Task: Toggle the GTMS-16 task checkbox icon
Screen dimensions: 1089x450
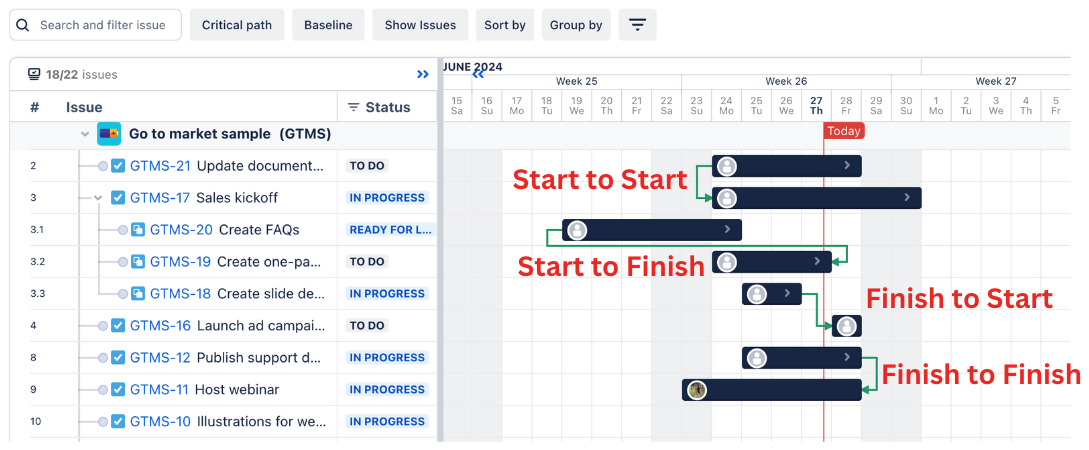Action: [118, 326]
